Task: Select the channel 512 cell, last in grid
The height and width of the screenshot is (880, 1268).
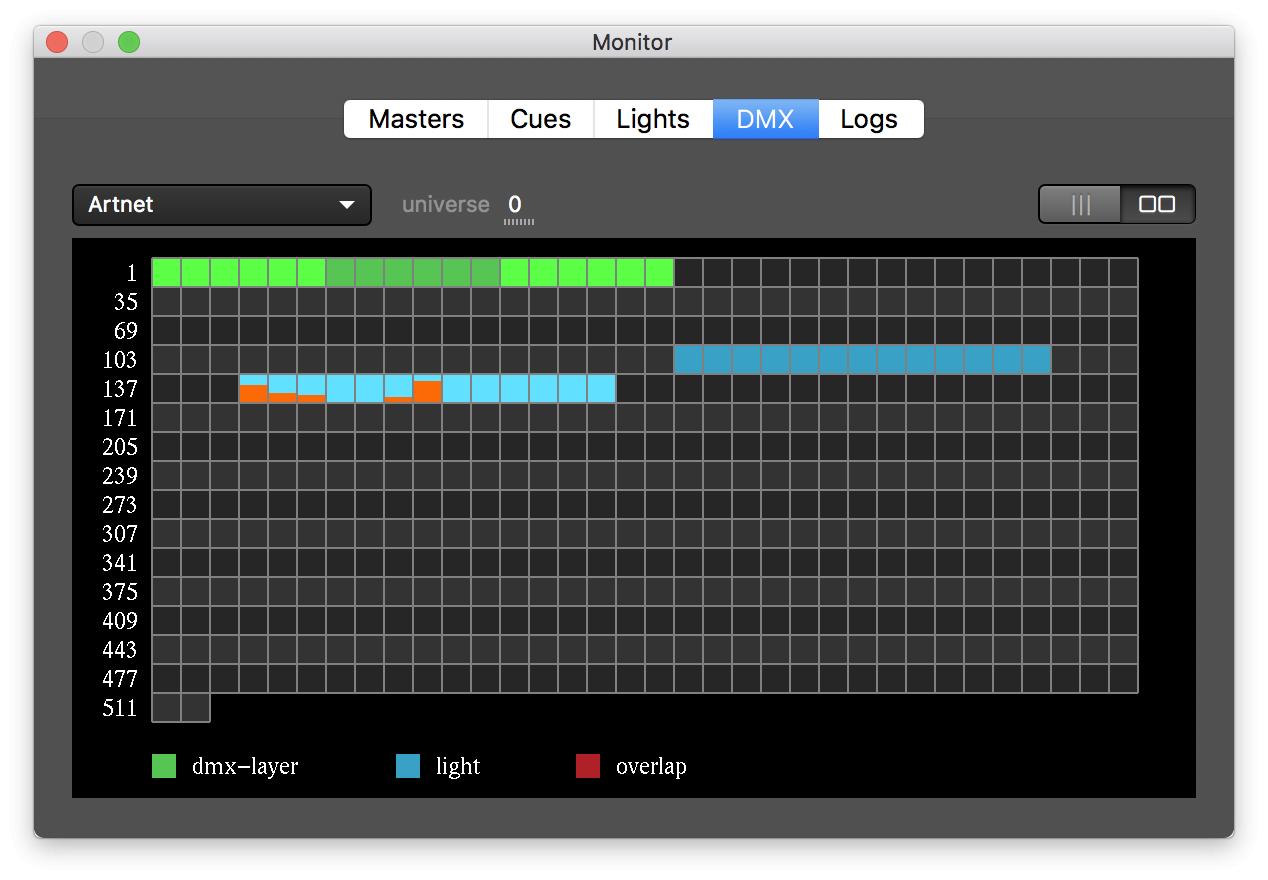Action: 195,707
